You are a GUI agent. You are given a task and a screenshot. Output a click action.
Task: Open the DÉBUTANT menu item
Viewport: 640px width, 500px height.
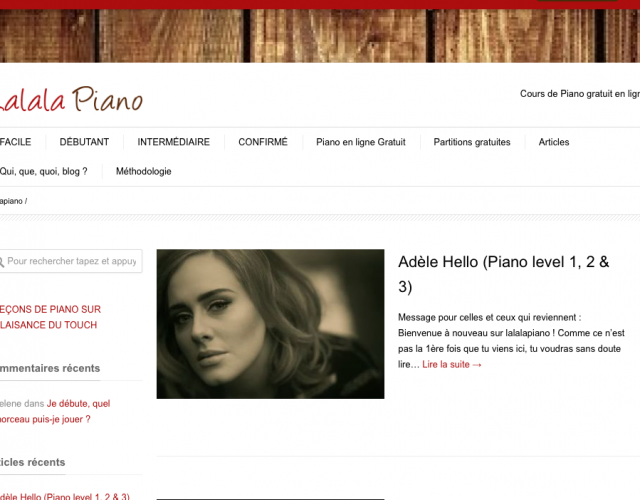(x=84, y=142)
